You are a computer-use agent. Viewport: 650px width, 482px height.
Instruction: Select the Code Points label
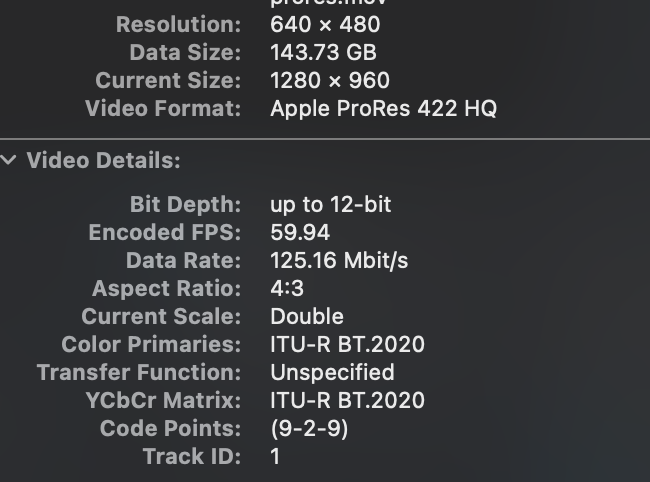point(170,429)
